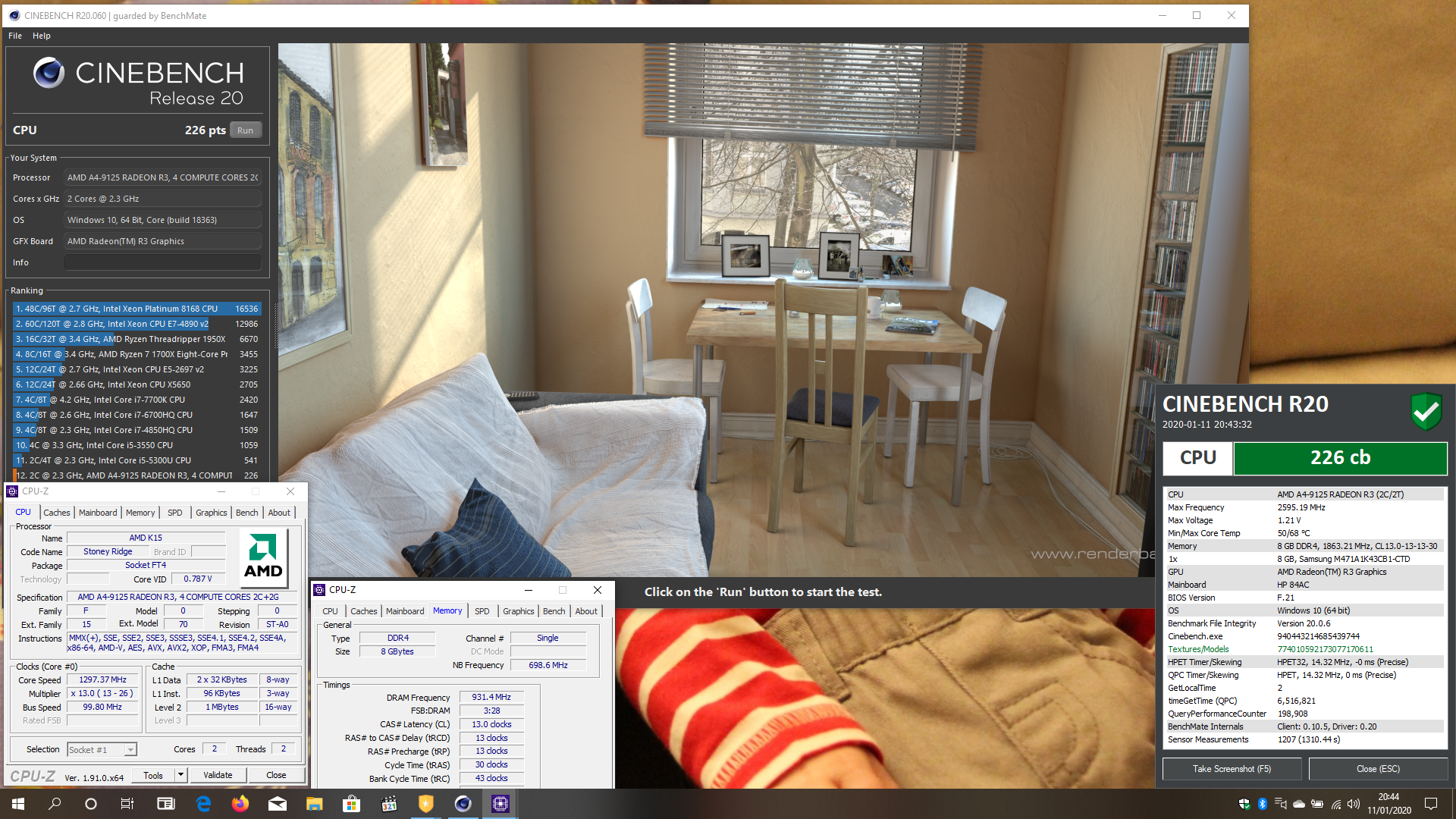Open the news reader taskbar icon
The image size is (1456, 819).
point(165,804)
